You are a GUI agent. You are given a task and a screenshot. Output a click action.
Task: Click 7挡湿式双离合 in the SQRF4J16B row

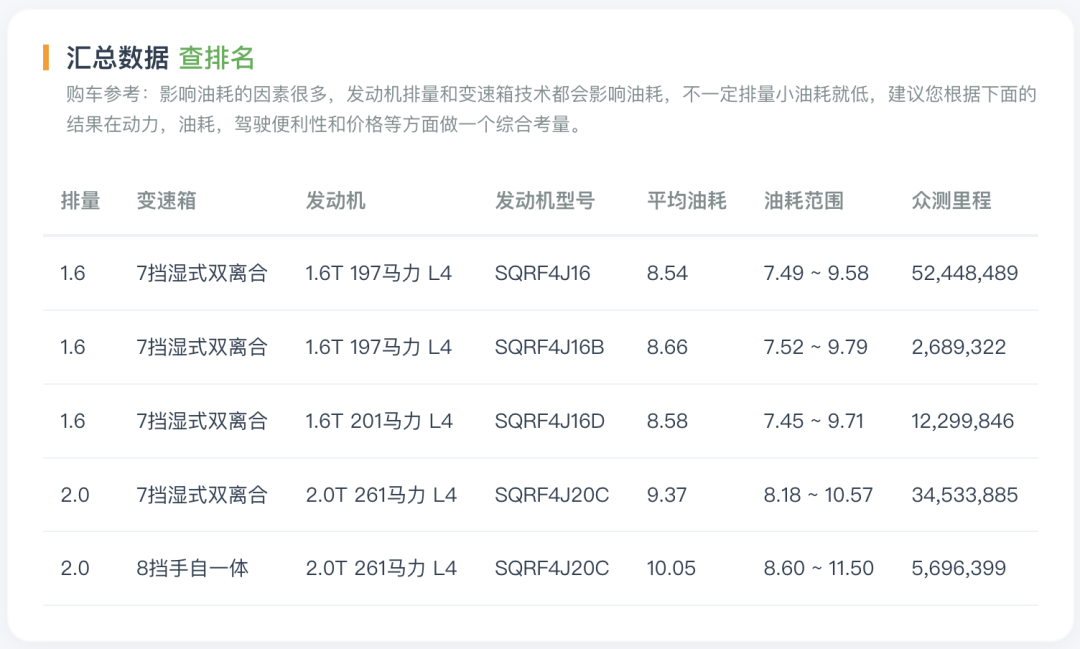coord(202,347)
